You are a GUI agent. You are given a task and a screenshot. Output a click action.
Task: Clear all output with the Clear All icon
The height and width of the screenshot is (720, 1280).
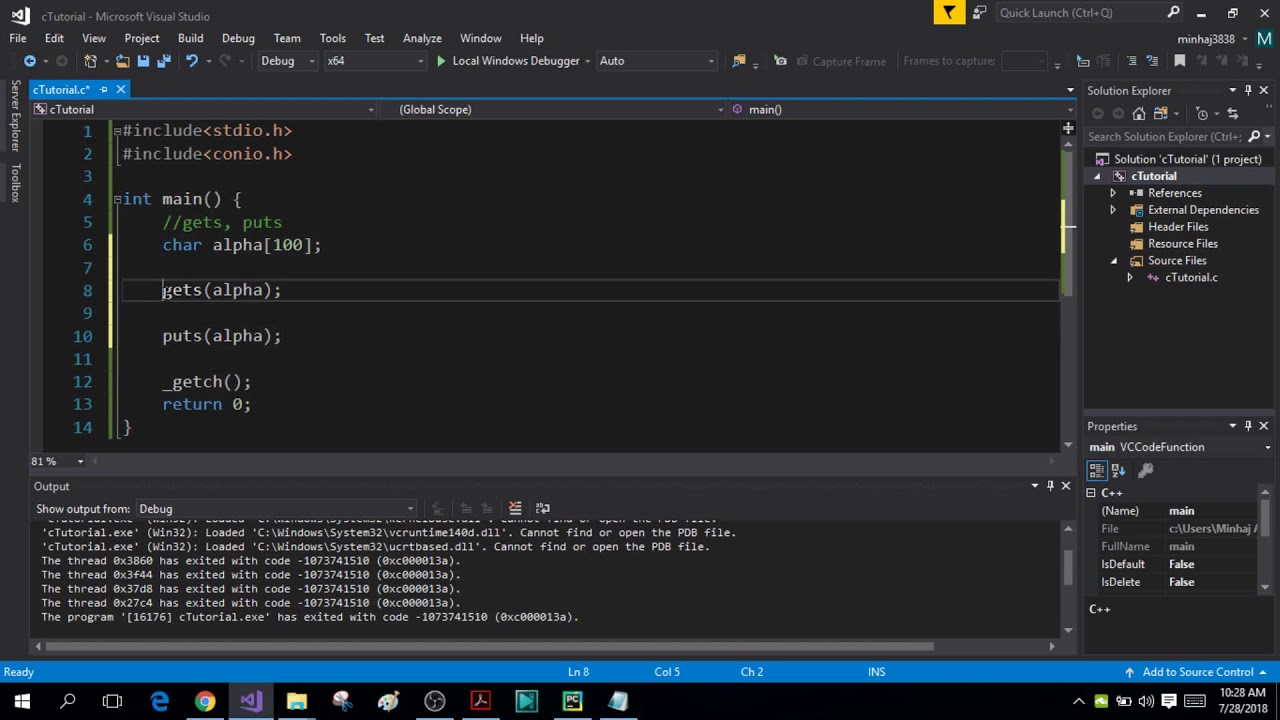[515, 508]
